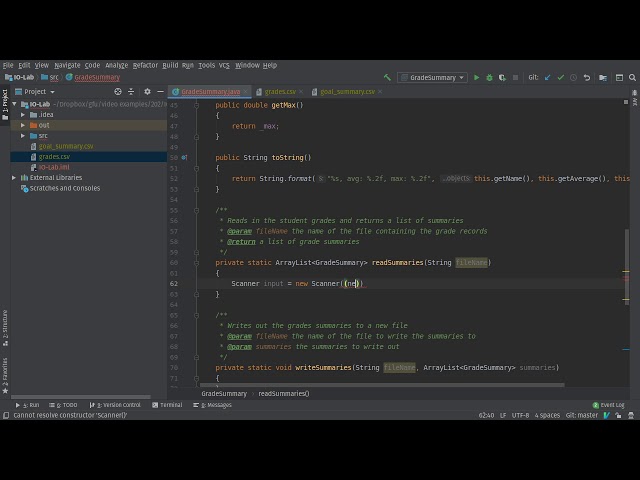Screen dimensions: 640x480
Task: Click the UTF-8 encoding indicator
Action: click(x=520, y=416)
